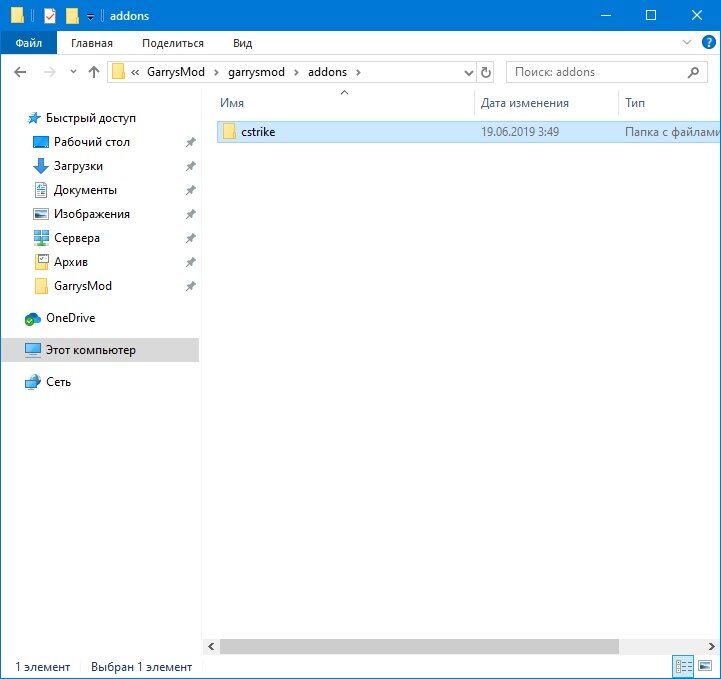The image size is (721, 679).
Task: Open Рабочий стол in the sidebar
Action: 92,142
